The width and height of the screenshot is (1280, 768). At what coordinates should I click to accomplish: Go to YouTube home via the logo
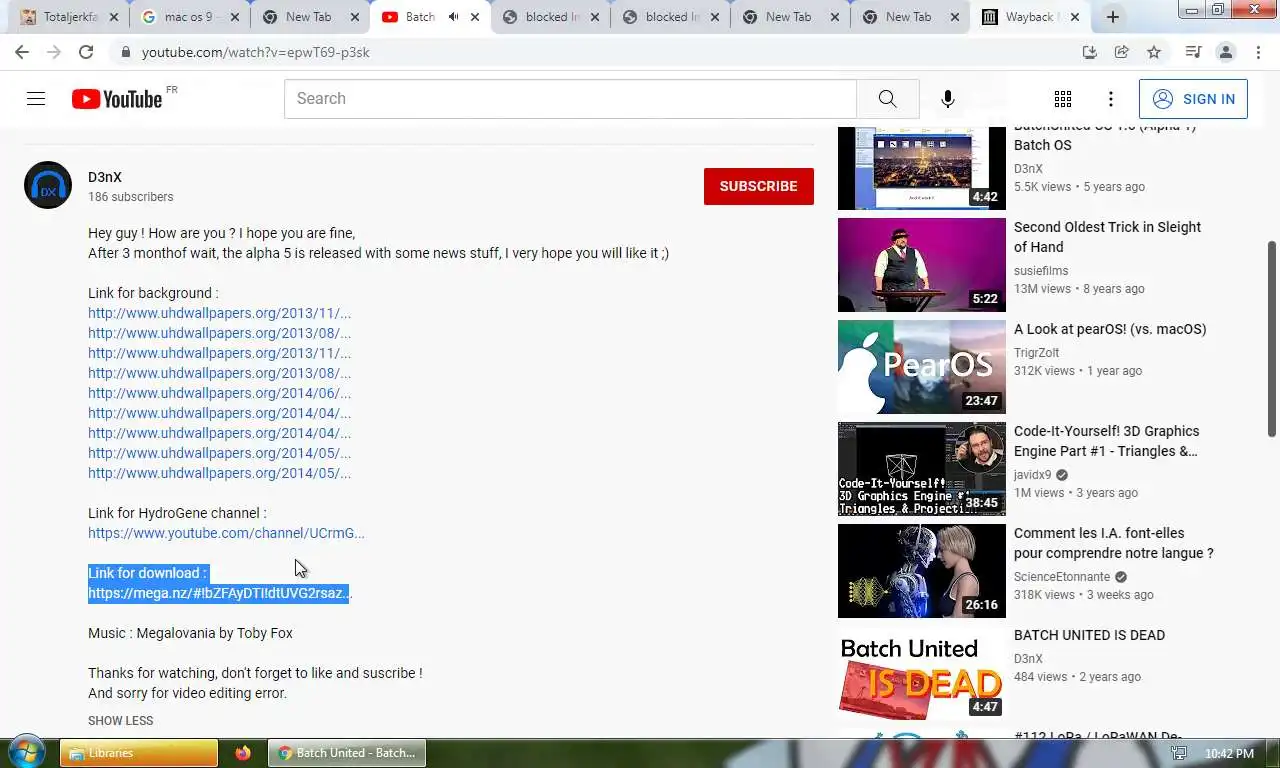coord(117,98)
